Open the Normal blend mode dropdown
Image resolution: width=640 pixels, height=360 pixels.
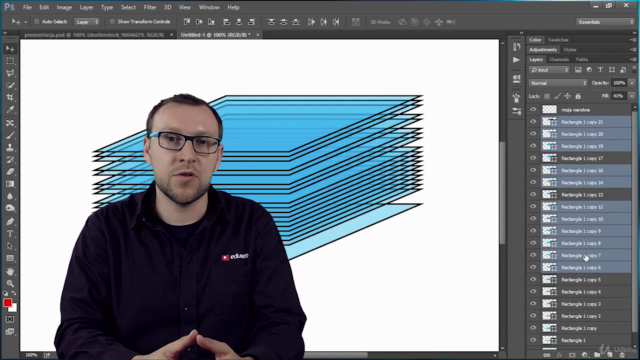(558, 83)
